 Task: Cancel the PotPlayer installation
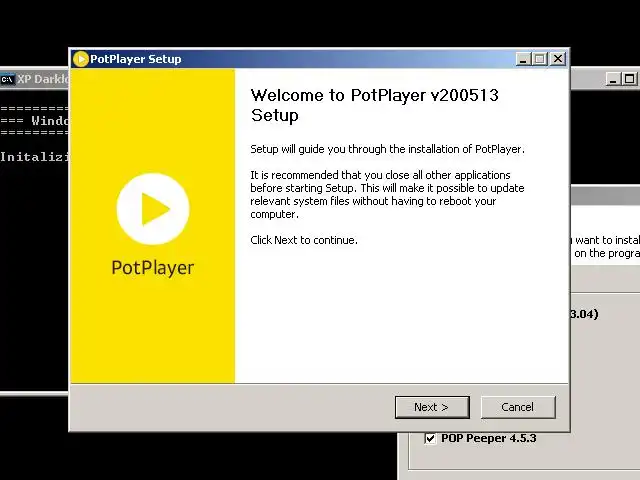(518, 407)
